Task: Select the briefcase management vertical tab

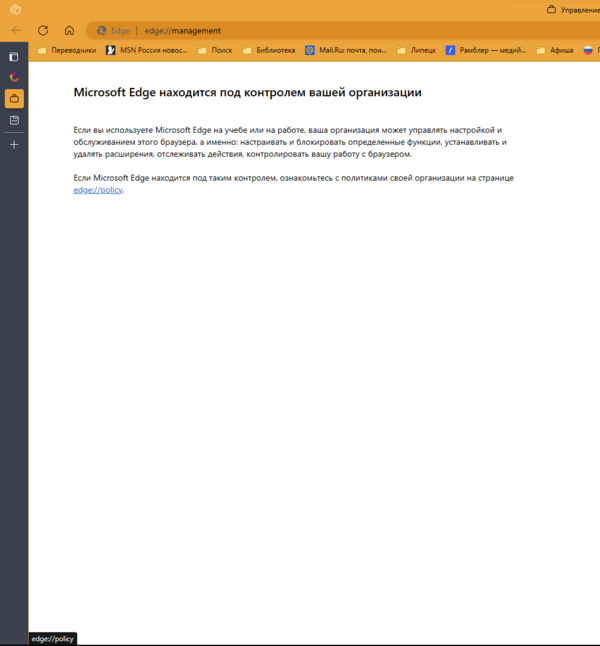Action: [x=14, y=99]
